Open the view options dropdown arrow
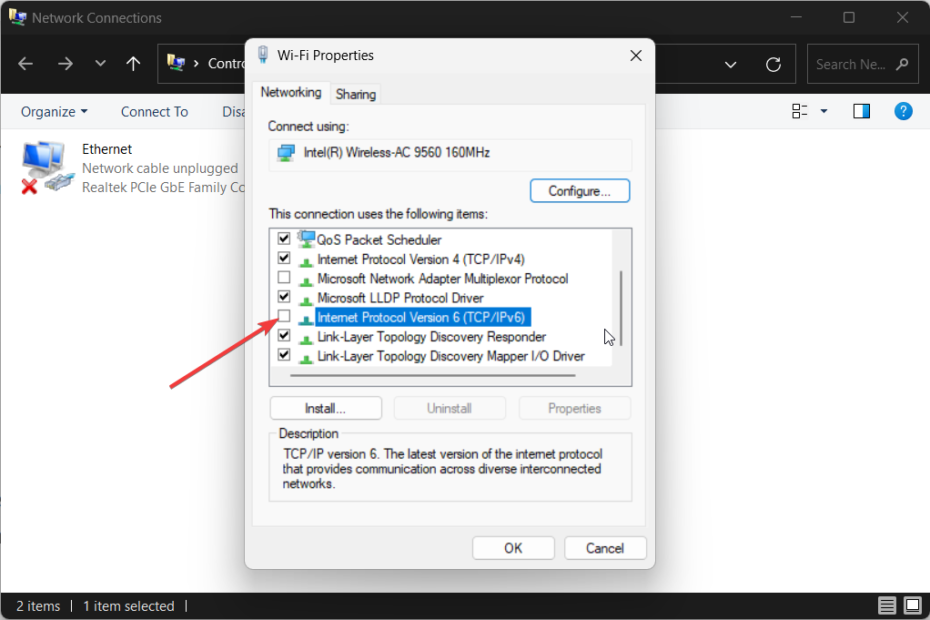This screenshot has width=930, height=620. click(823, 111)
